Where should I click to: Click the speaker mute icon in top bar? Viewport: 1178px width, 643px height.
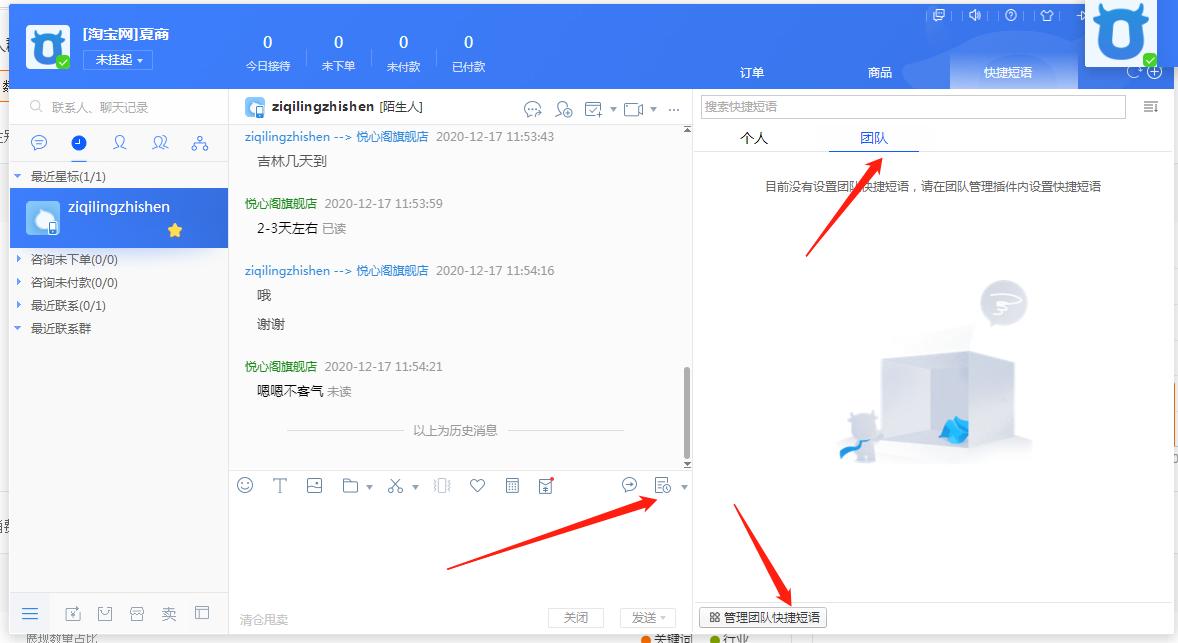tap(974, 16)
